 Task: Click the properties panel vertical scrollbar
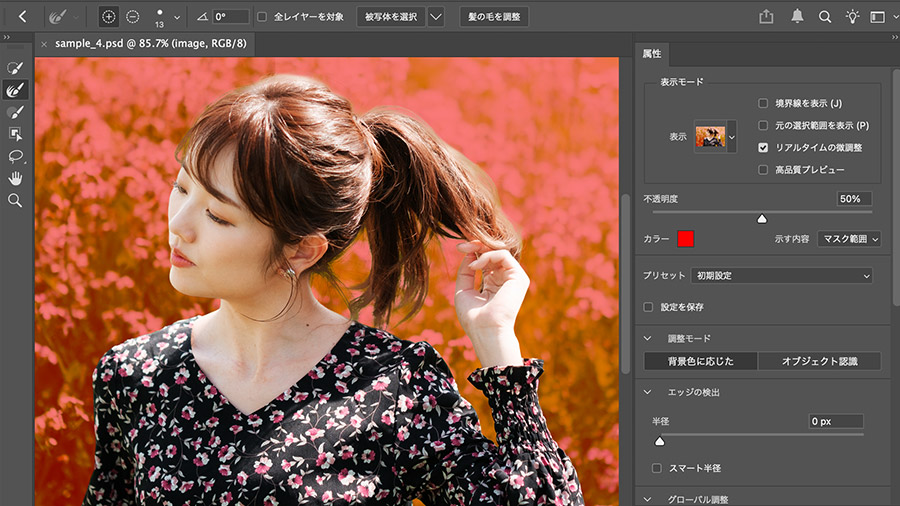point(896,186)
